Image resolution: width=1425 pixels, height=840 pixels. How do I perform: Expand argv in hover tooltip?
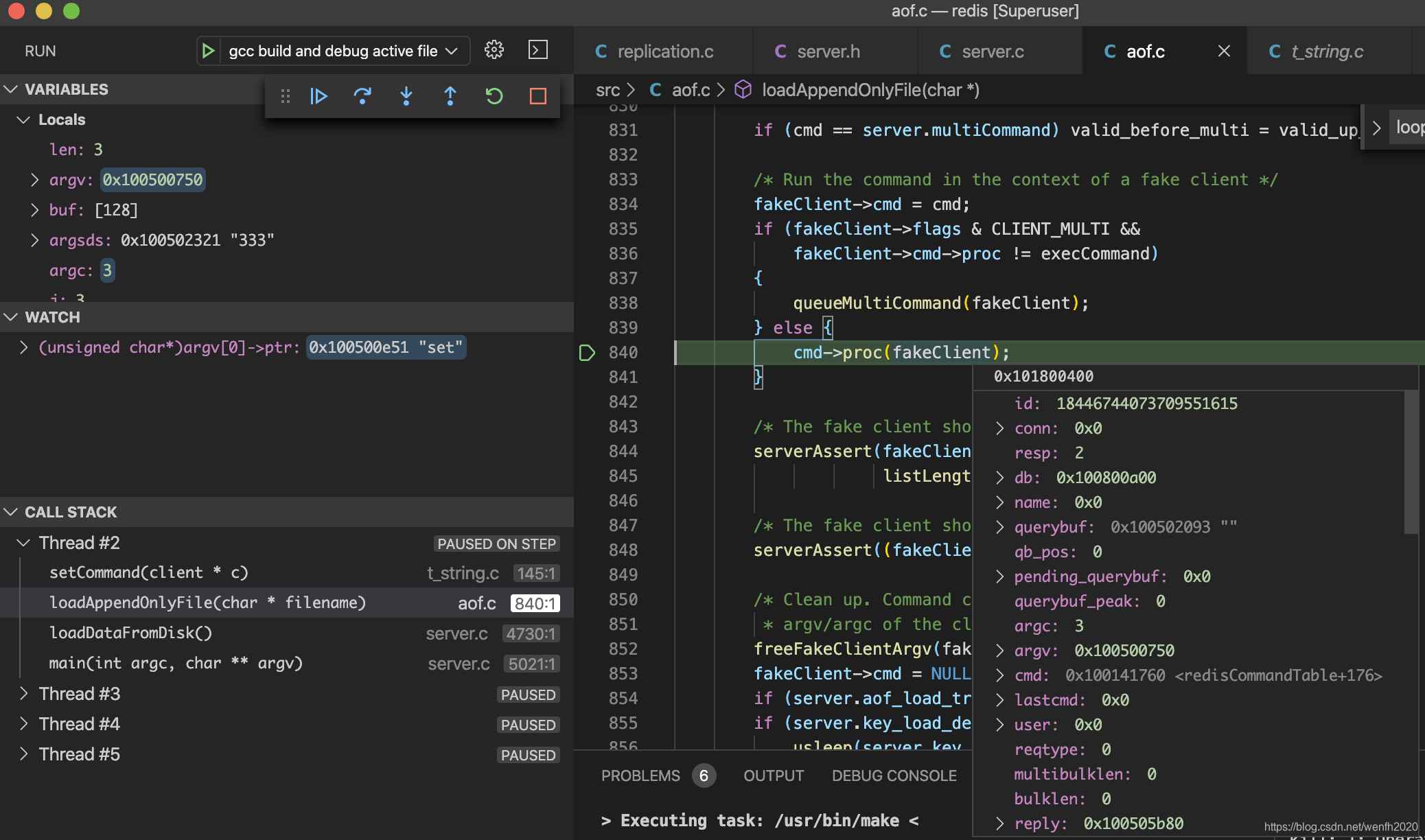(x=1000, y=651)
